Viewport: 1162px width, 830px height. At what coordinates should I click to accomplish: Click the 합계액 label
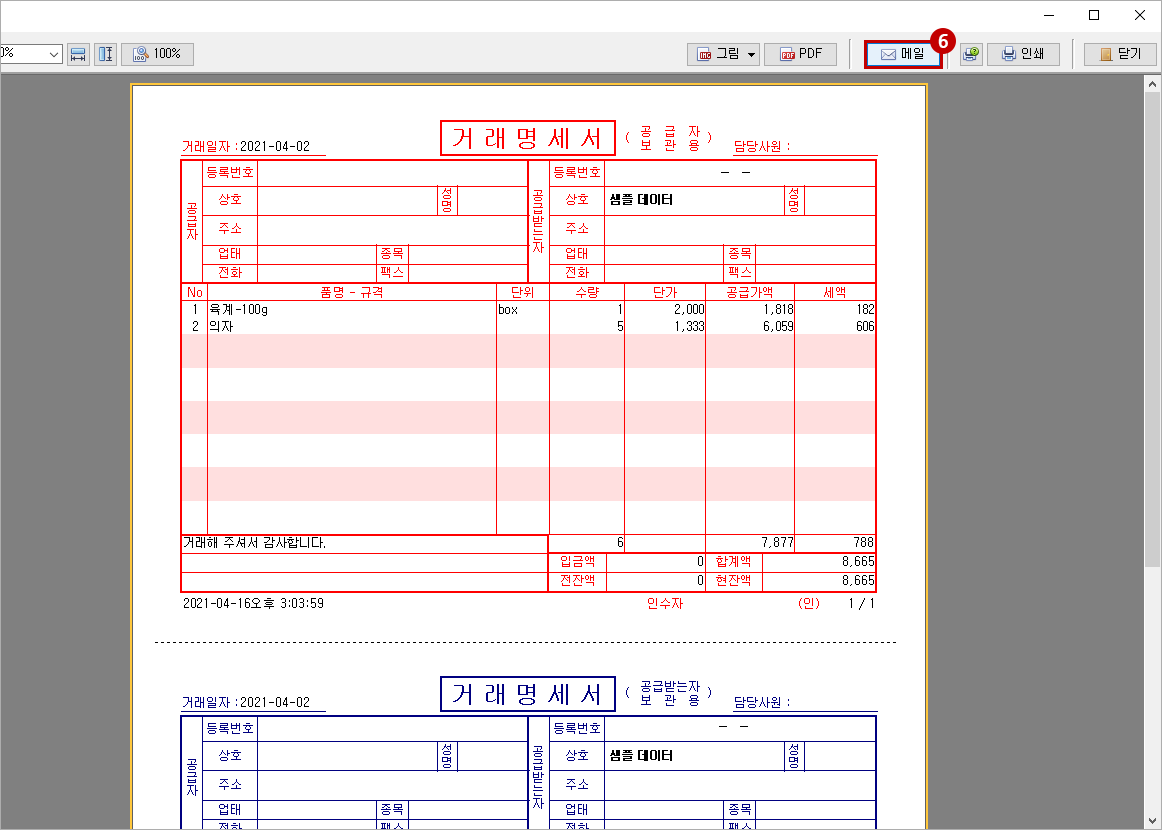(x=734, y=562)
